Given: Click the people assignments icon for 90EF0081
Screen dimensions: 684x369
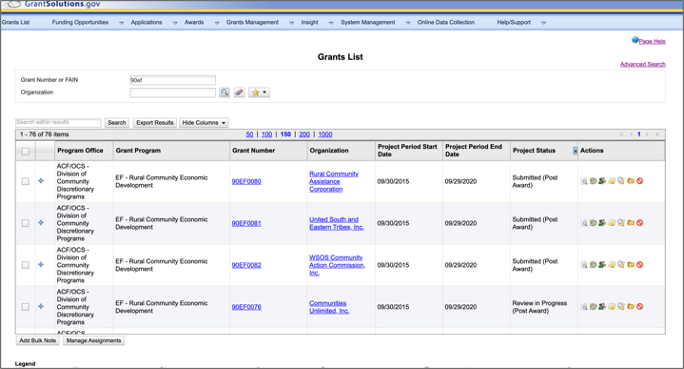Looking at the screenshot, I should (x=602, y=223).
